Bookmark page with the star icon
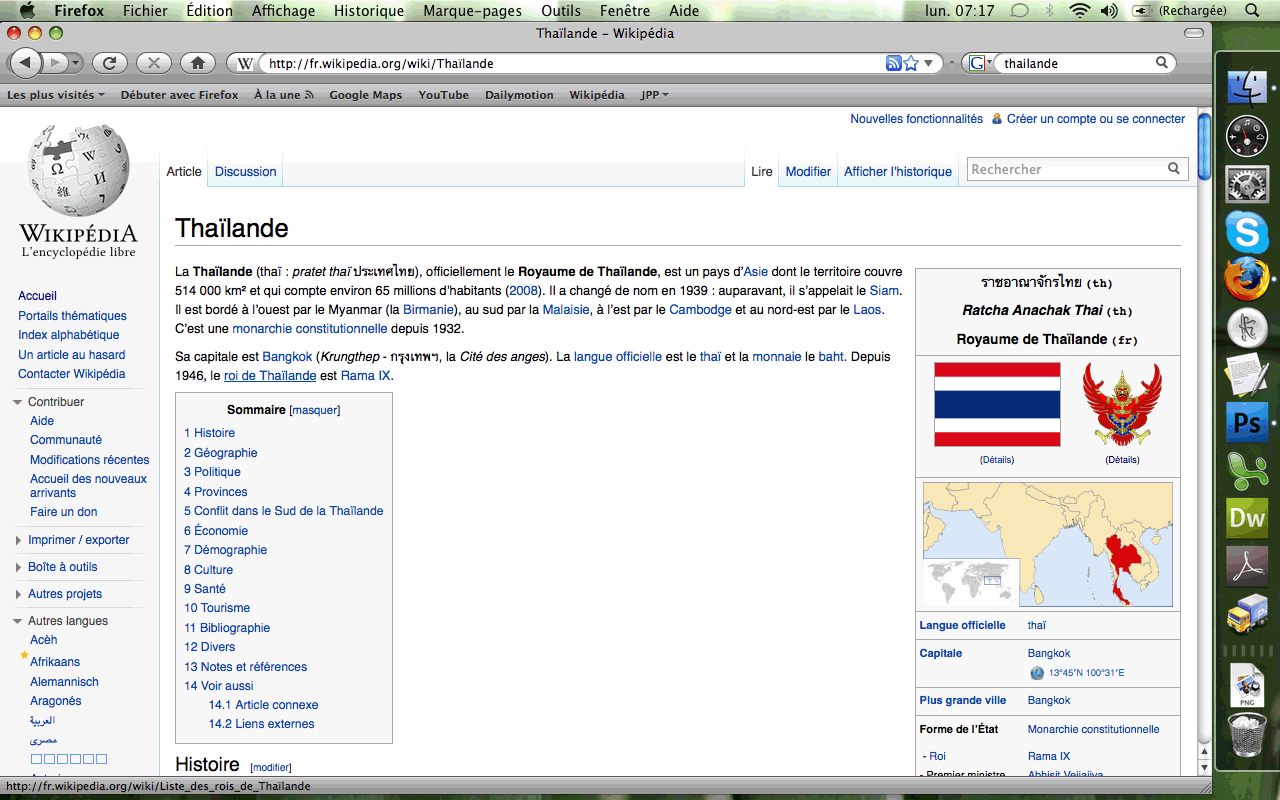This screenshot has height=800, width=1280. 911,63
